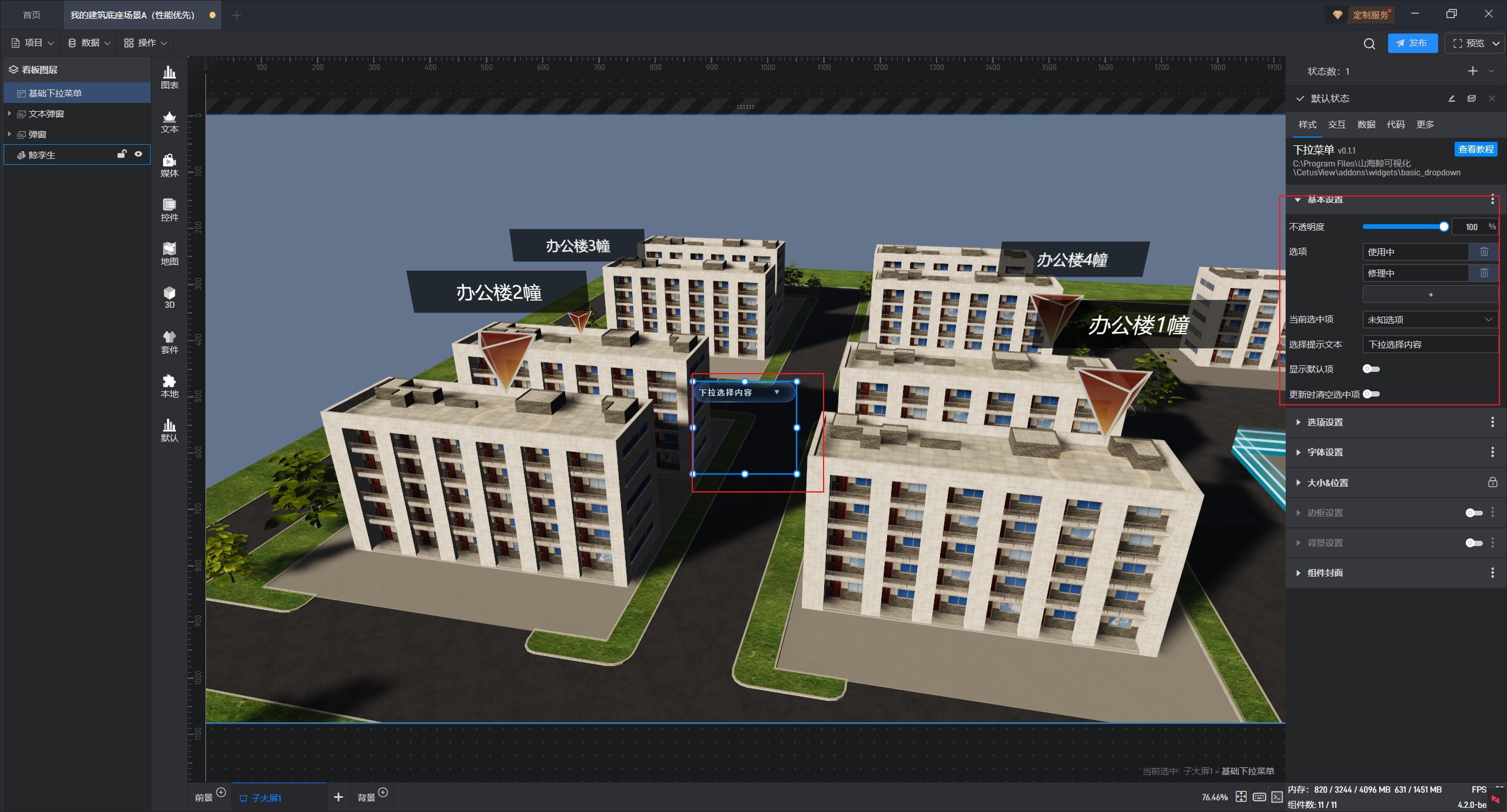Image resolution: width=1507 pixels, height=812 pixels.
Task: Open the 当前选中项 dropdown
Action: pyautogui.click(x=1430, y=320)
